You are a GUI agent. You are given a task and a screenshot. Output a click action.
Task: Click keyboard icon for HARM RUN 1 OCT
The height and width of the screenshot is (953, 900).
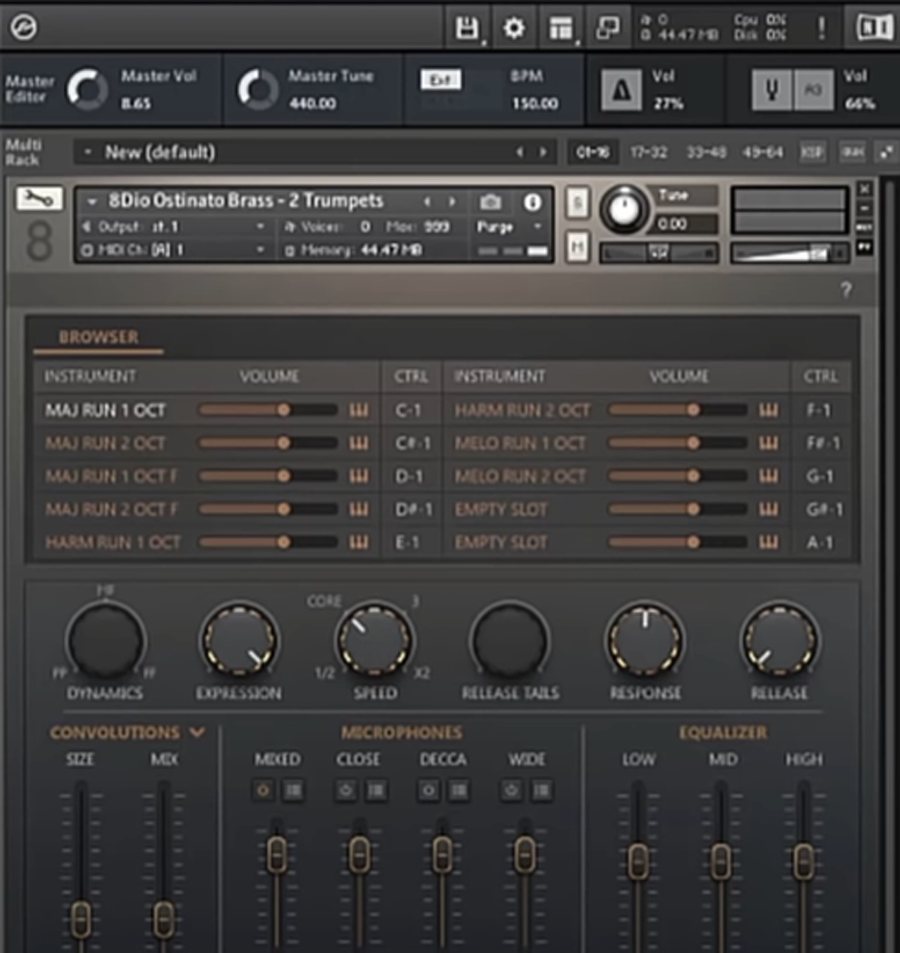pyautogui.click(x=359, y=542)
